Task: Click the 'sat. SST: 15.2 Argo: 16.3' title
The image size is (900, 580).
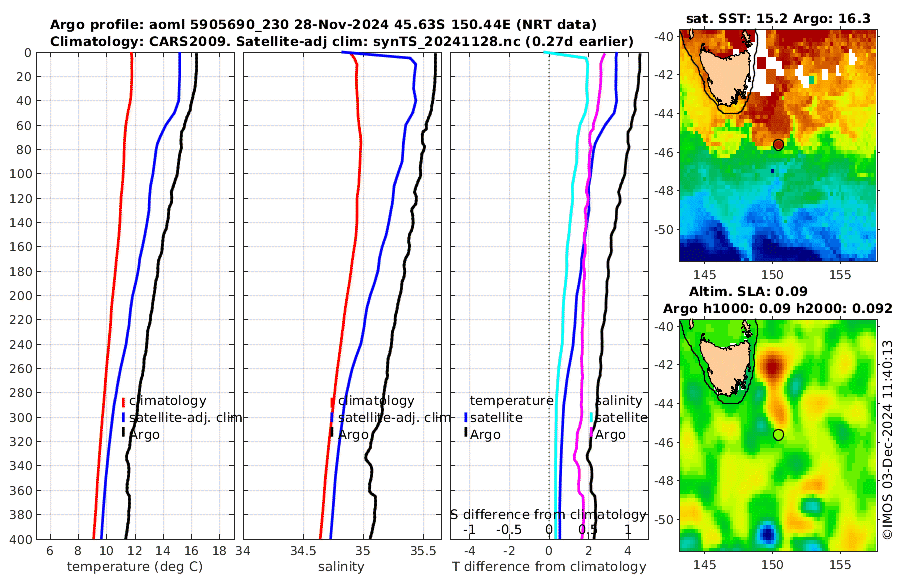Action: tap(778, 18)
